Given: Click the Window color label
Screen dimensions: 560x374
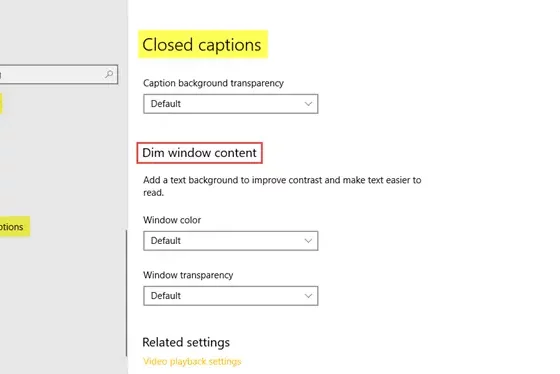Looking at the screenshot, I should pos(172,220).
